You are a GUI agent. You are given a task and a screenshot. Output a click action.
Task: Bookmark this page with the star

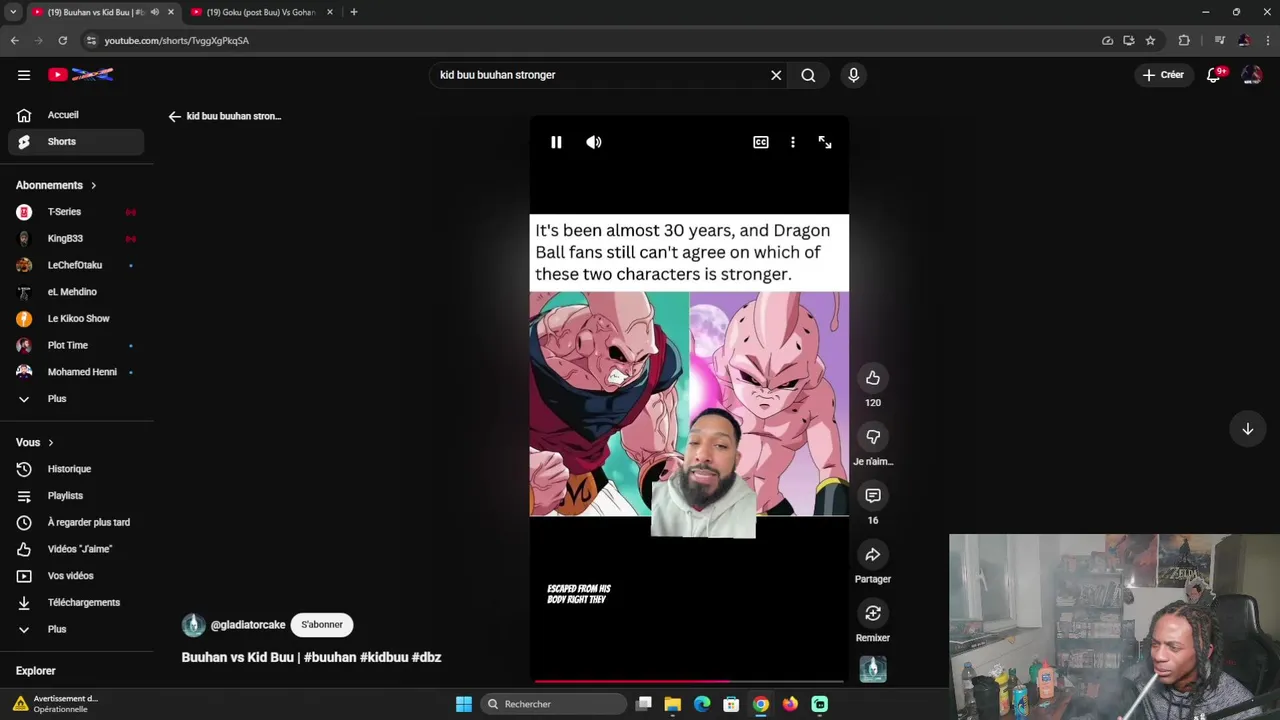point(1150,41)
